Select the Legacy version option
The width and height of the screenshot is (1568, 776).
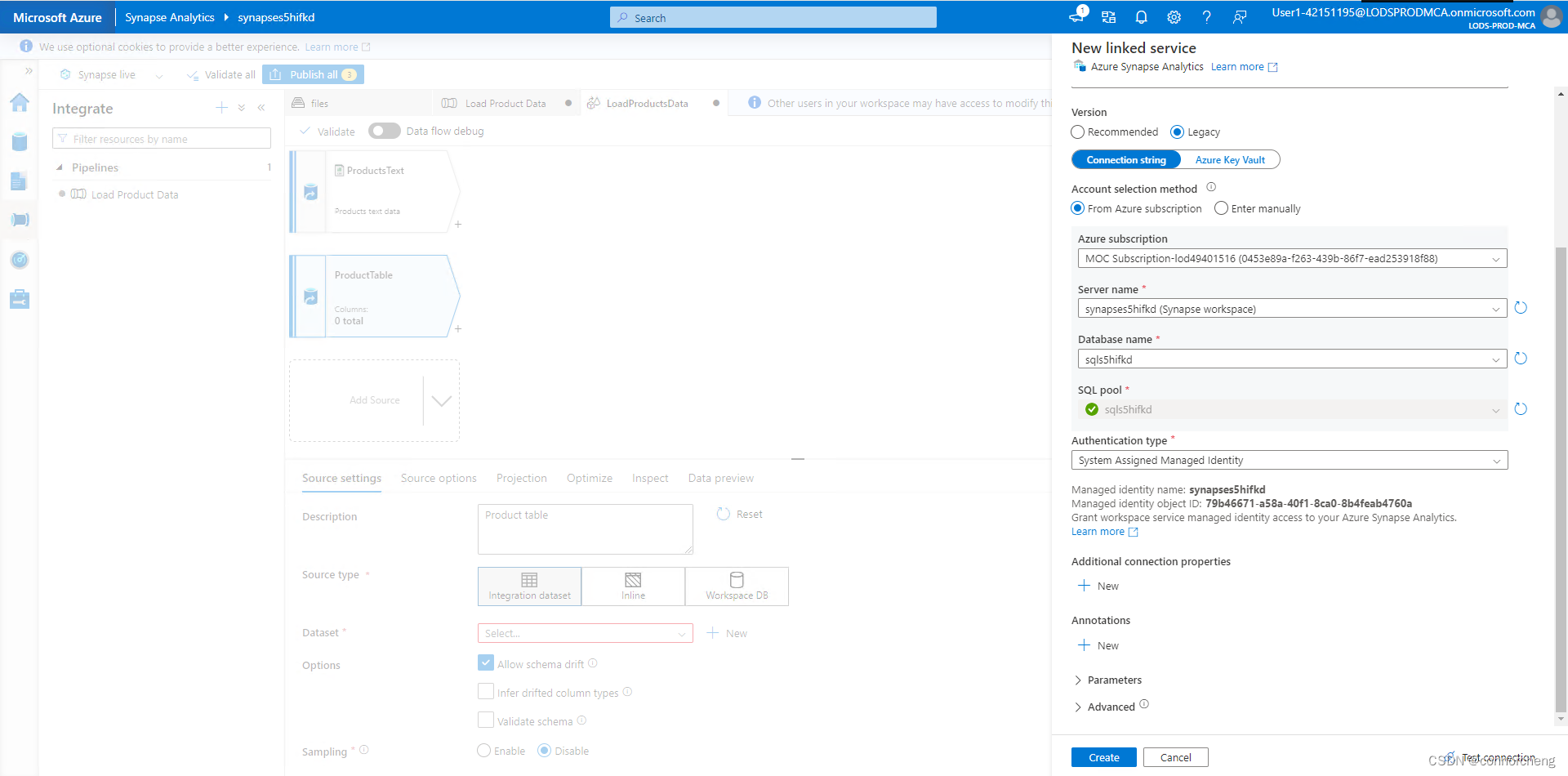pyautogui.click(x=1177, y=132)
